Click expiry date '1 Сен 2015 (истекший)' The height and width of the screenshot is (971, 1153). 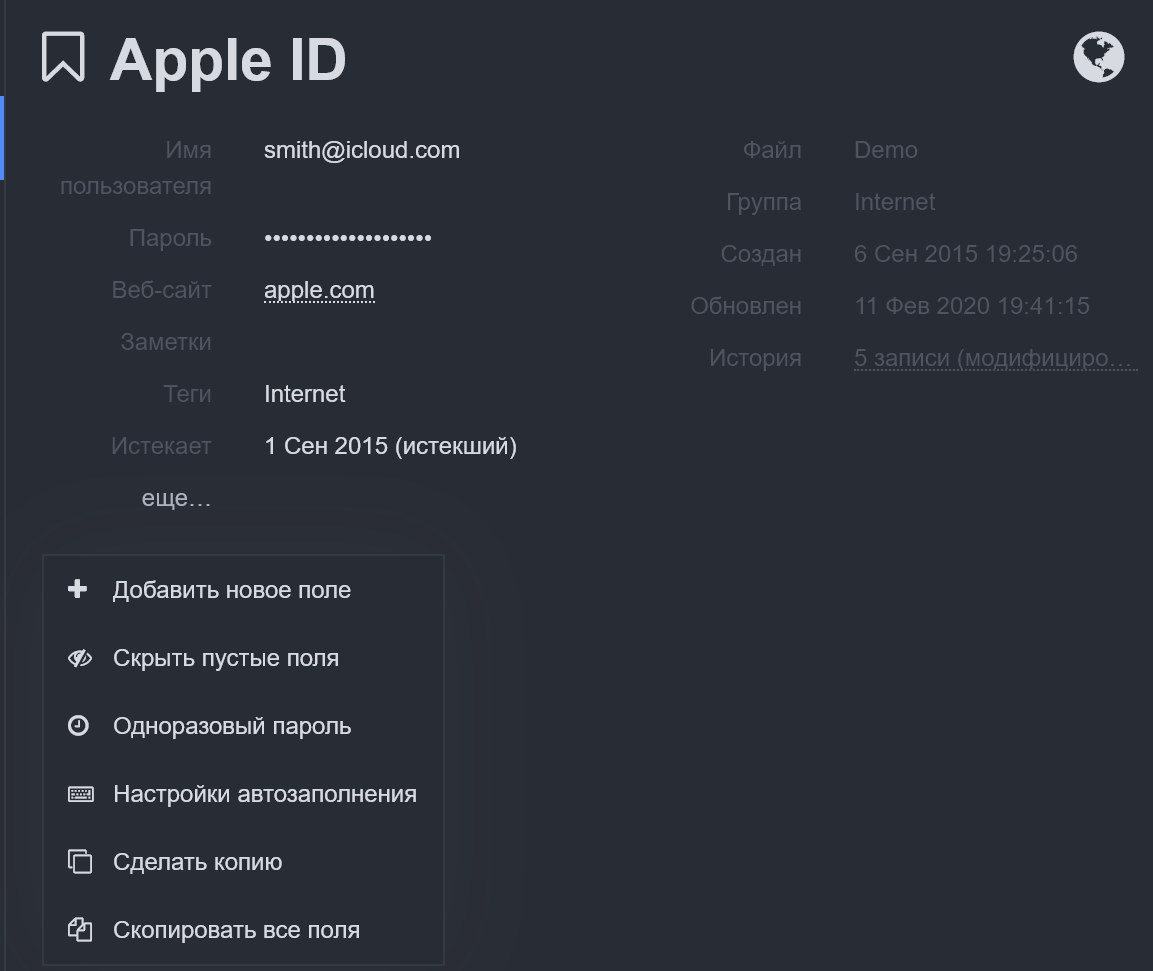(390, 446)
